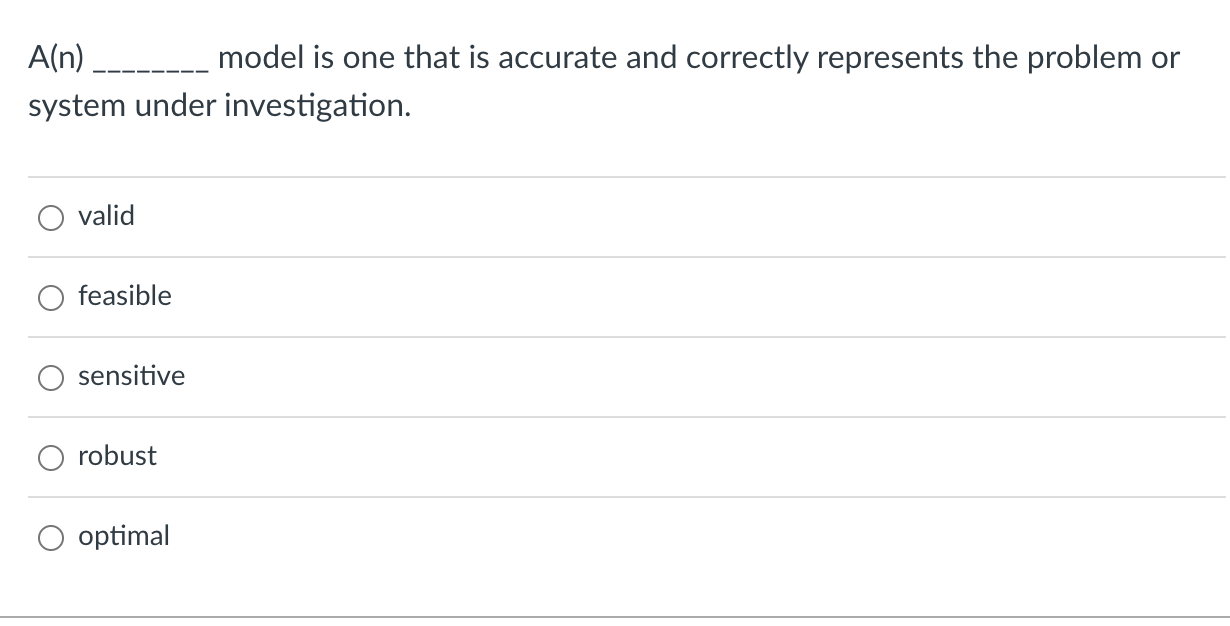Click the 'sensitive' answer label text
The width and height of the screenshot is (1230, 626).
(131, 376)
